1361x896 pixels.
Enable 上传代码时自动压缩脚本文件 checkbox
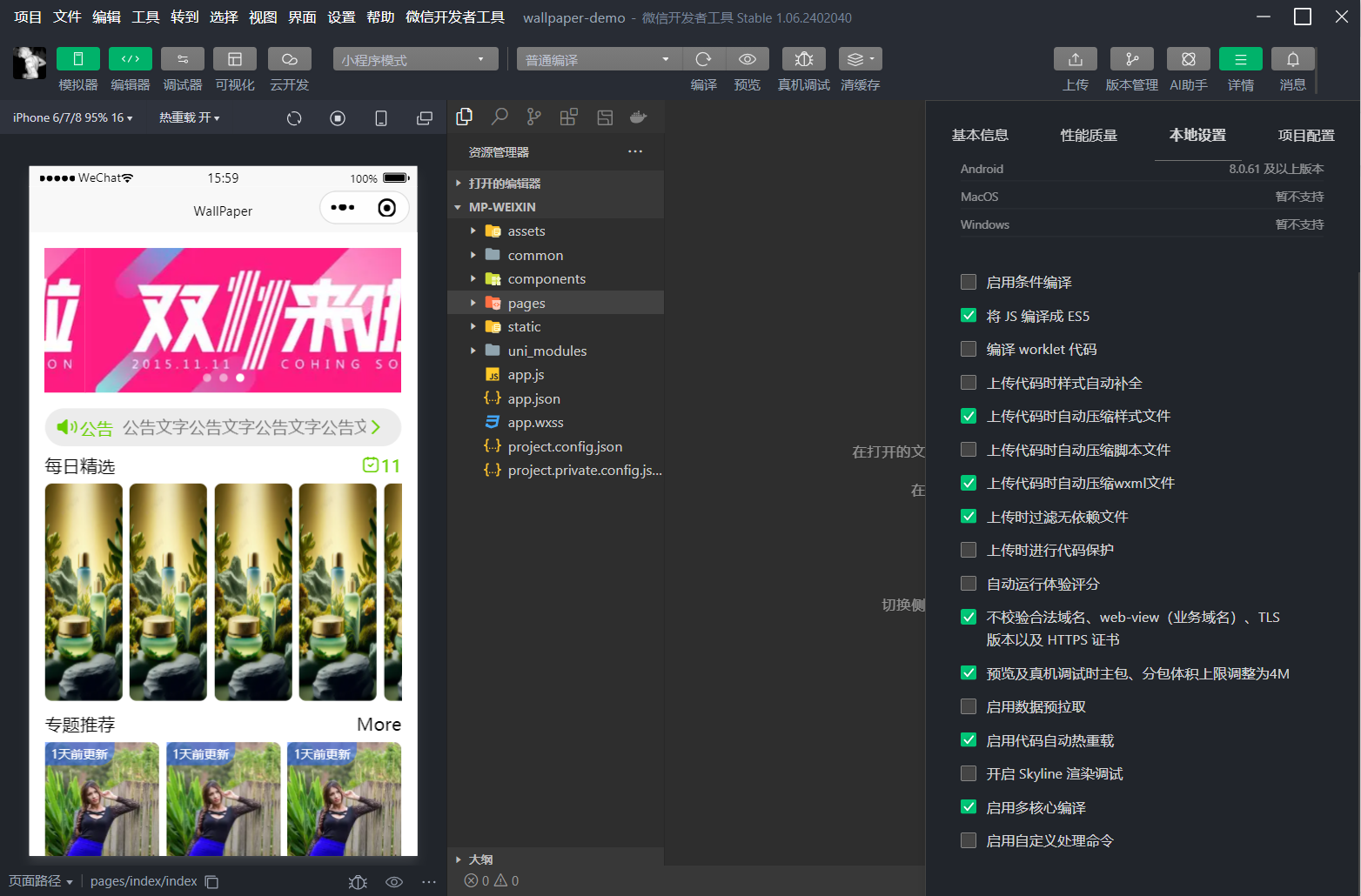point(969,449)
